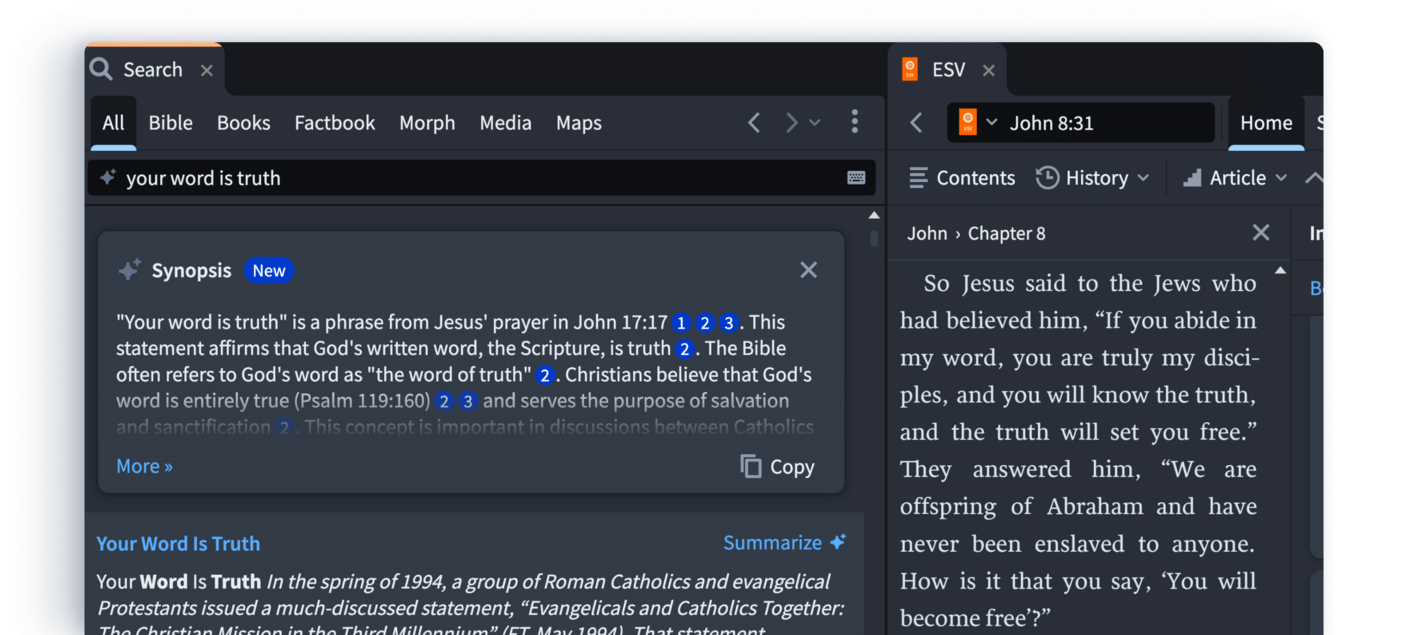Image resolution: width=1408 pixels, height=635 pixels.
Task: Collapse the ESV toolbar with the chevron
Action: (x=1314, y=177)
